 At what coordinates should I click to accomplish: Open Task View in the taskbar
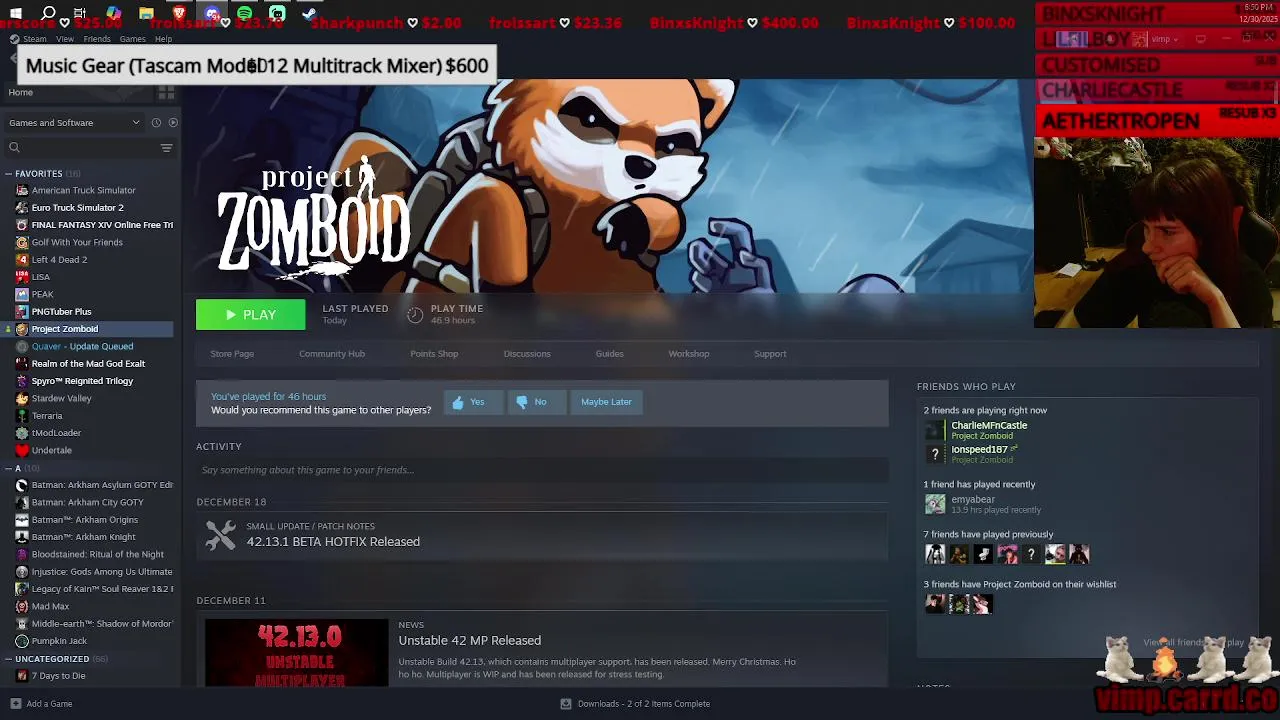click(x=80, y=13)
